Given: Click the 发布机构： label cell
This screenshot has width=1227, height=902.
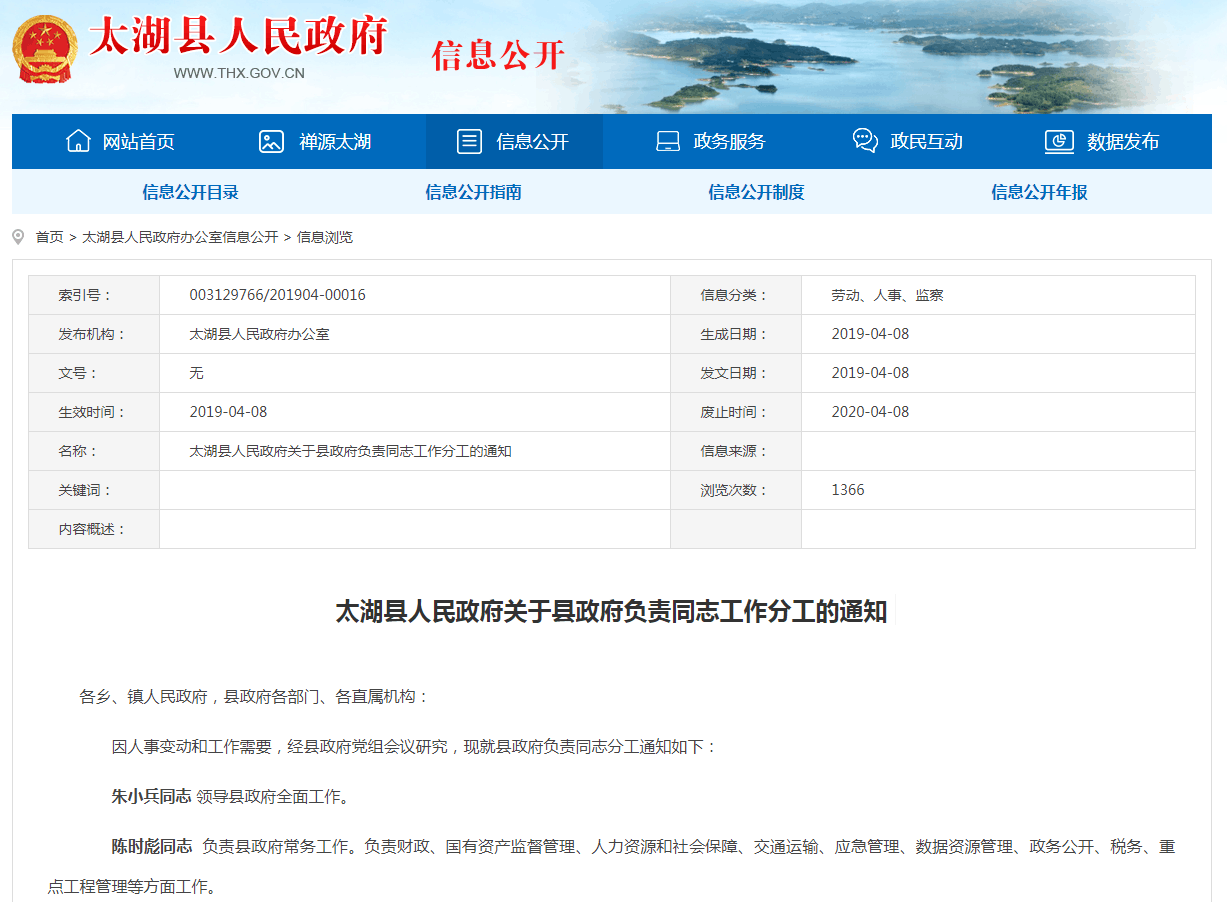Looking at the screenshot, I should [94, 334].
